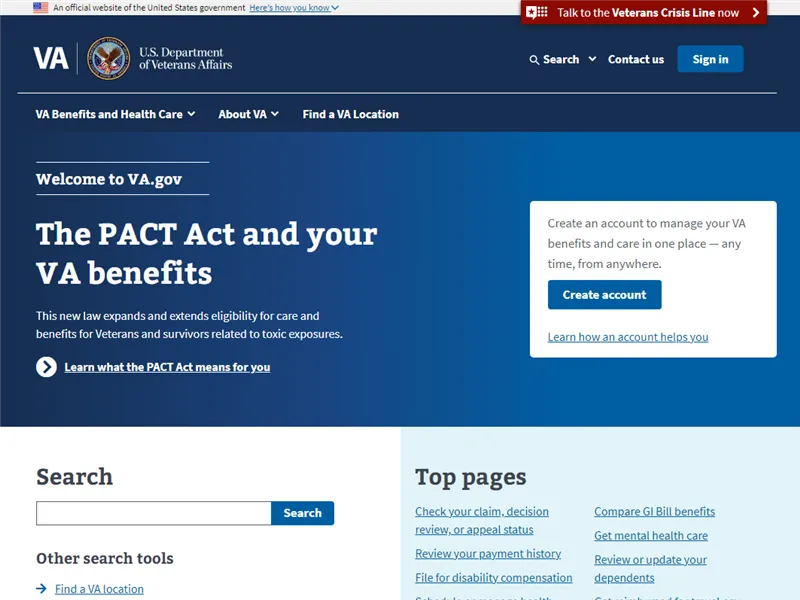Click the circled arrow icon beside PACT Act link

(x=46, y=367)
